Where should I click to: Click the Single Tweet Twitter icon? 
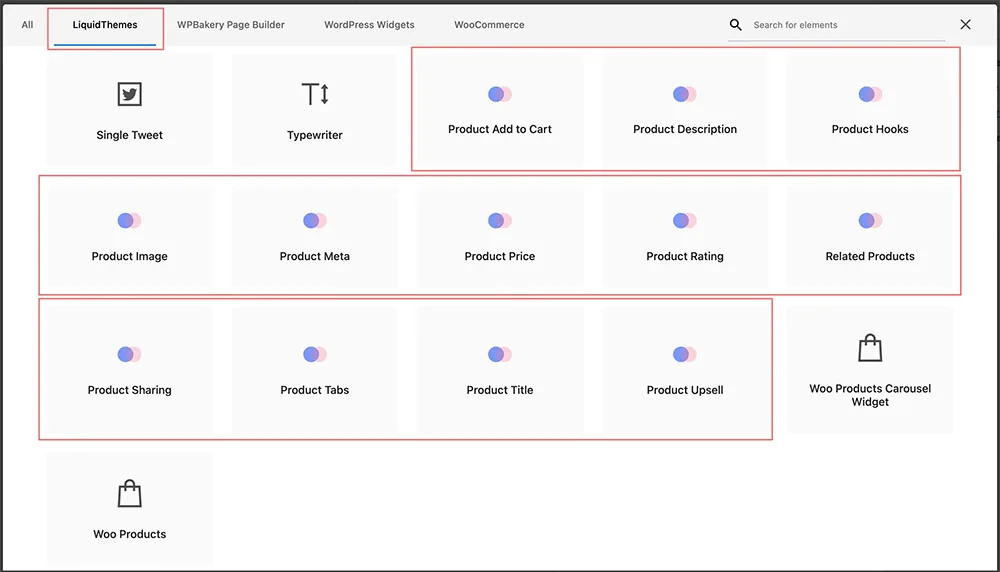coord(129,94)
